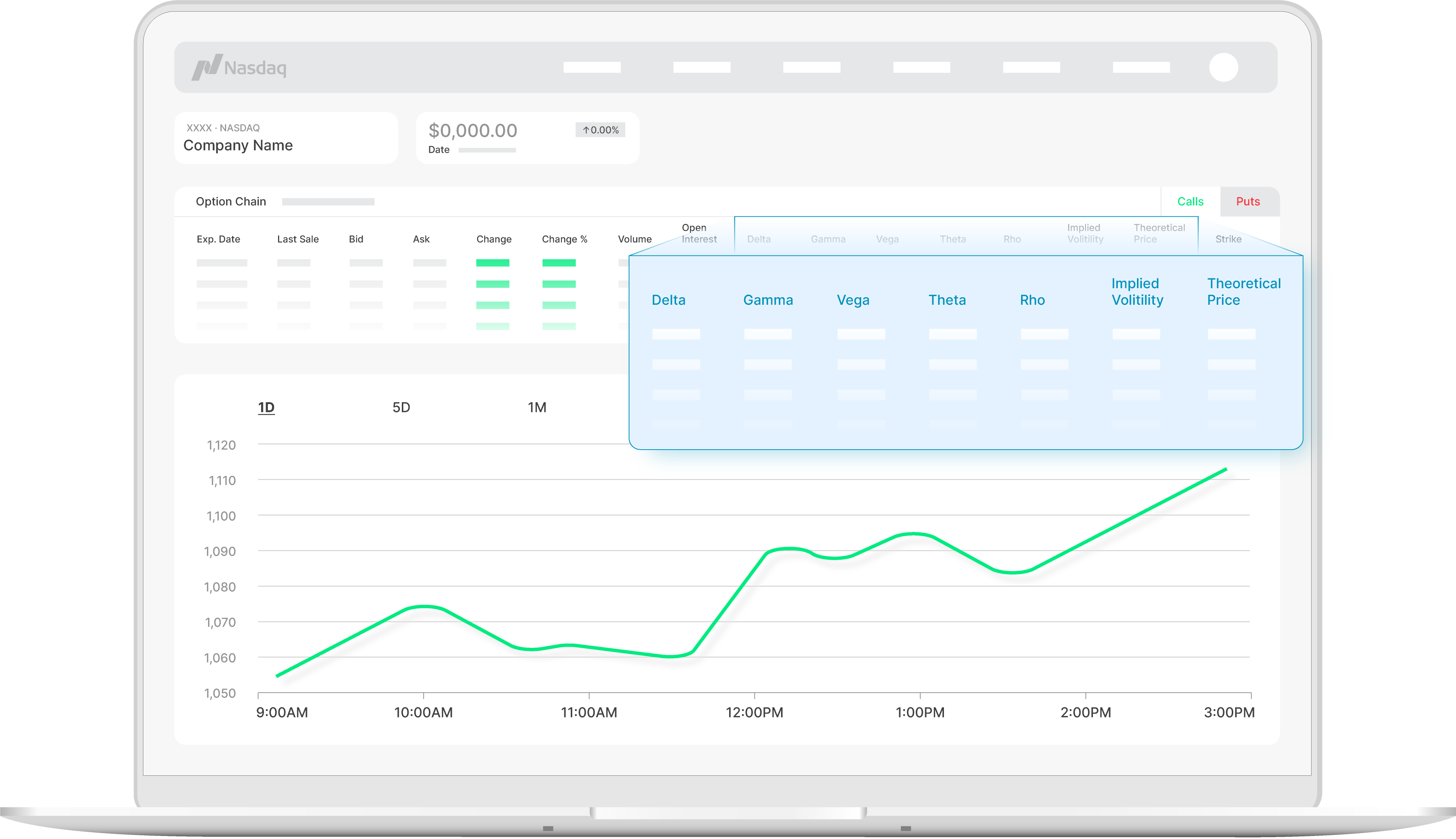Click the faded Vega table header
The image size is (1456, 839).
click(x=887, y=239)
